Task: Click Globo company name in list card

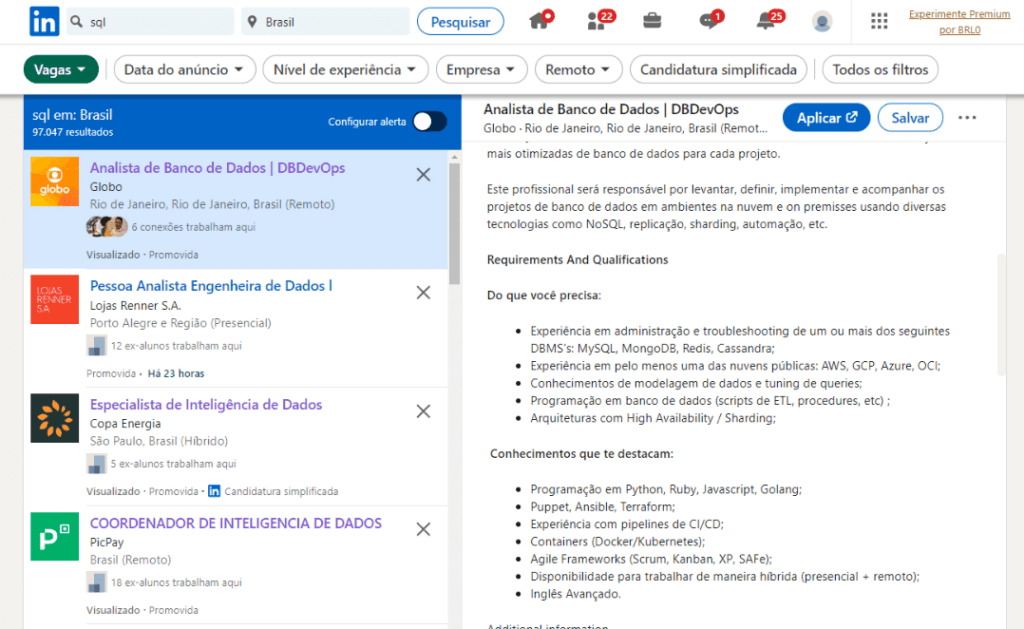Action: coord(106,187)
